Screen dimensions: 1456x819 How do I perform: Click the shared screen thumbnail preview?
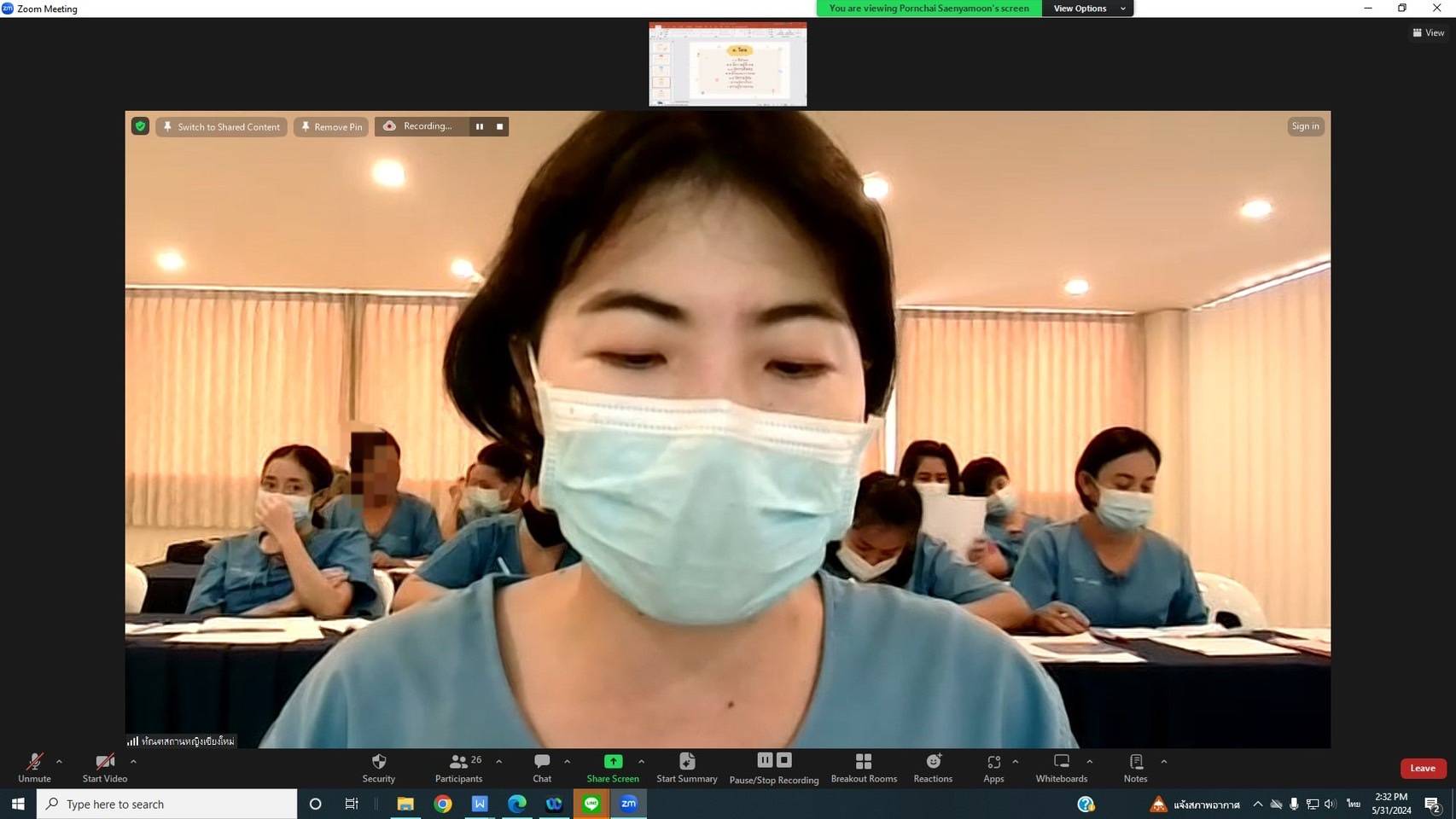(727, 65)
